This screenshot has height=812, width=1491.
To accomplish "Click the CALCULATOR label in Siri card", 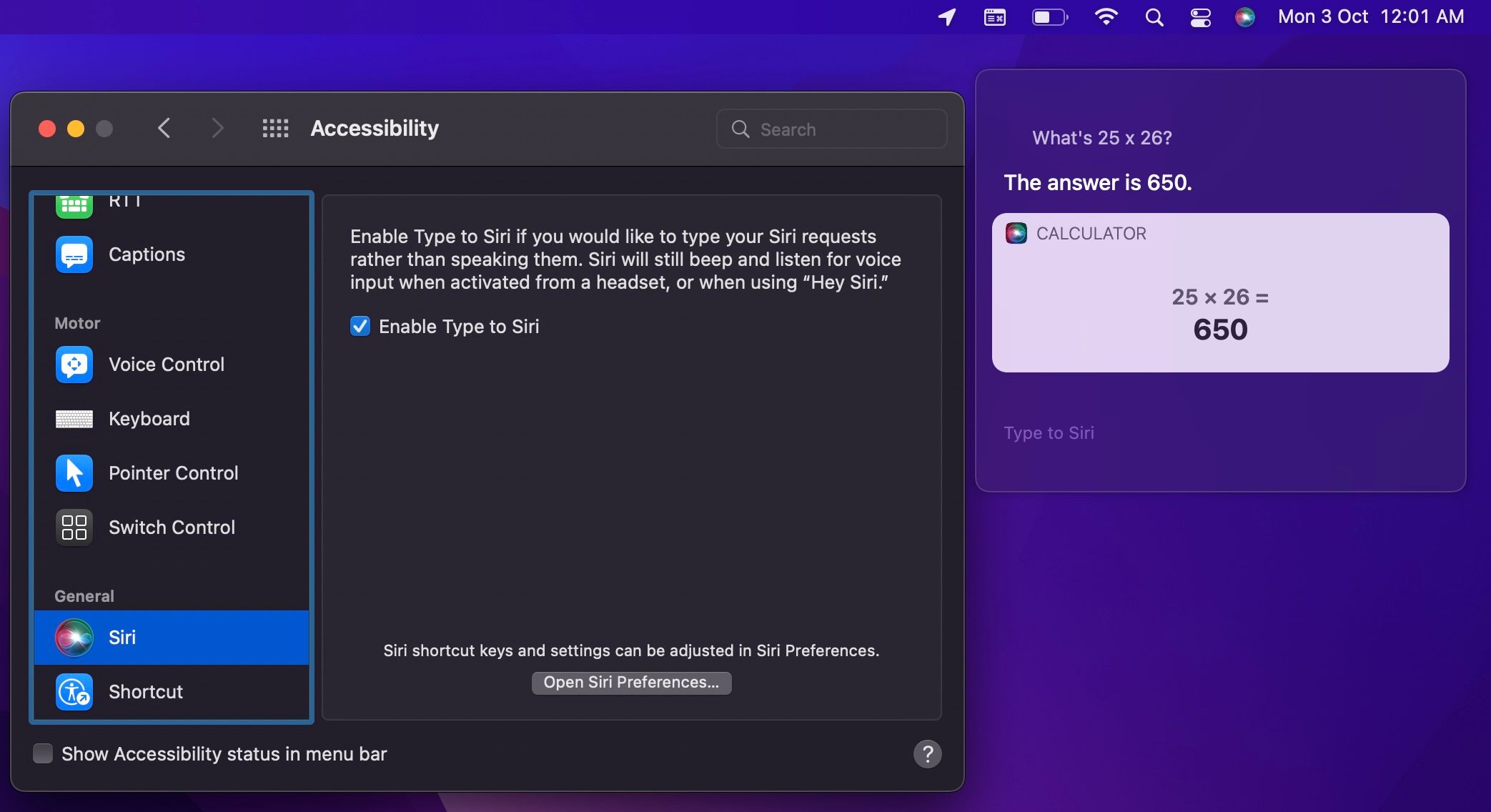I will [1091, 234].
